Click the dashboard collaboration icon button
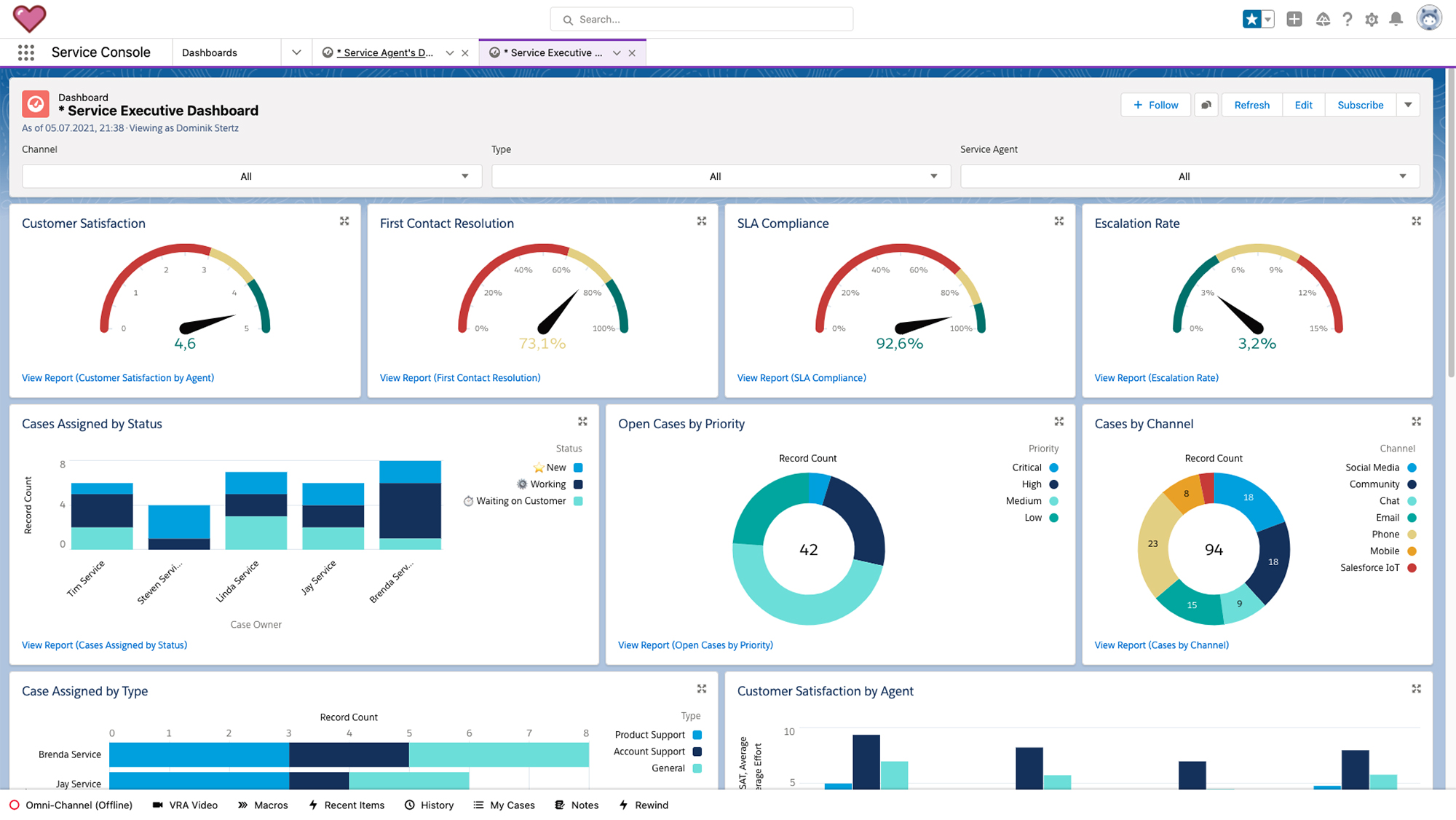The width and height of the screenshot is (1456, 820). point(1206,105)
